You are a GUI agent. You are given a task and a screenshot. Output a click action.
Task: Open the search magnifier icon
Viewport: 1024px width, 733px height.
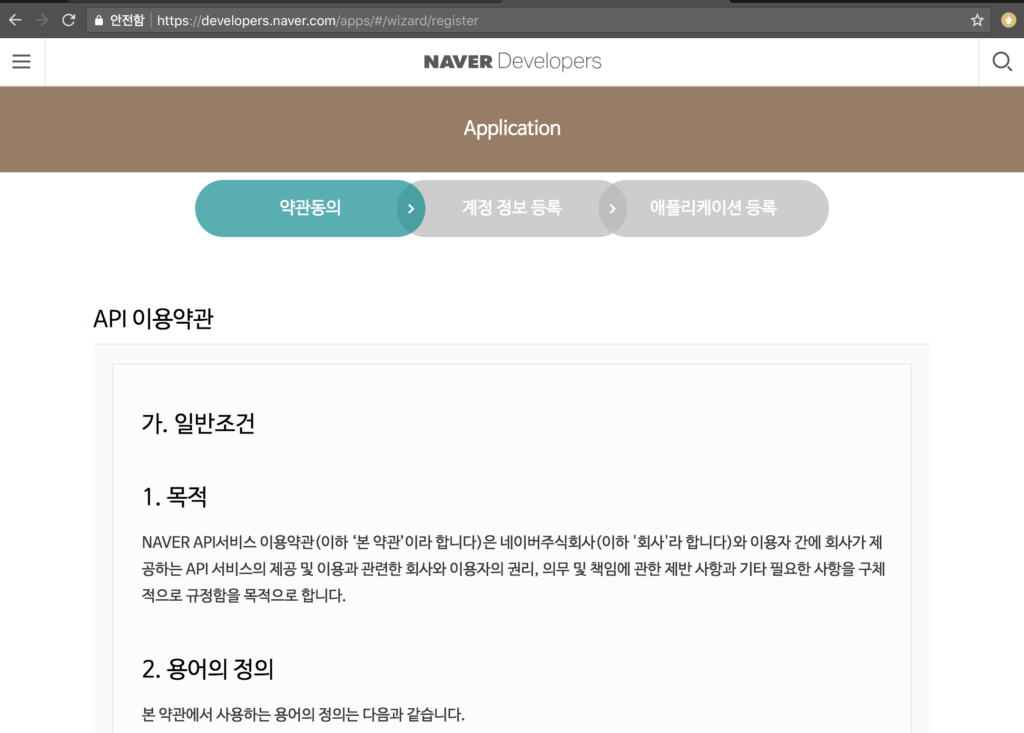(x=1002, y=61)
